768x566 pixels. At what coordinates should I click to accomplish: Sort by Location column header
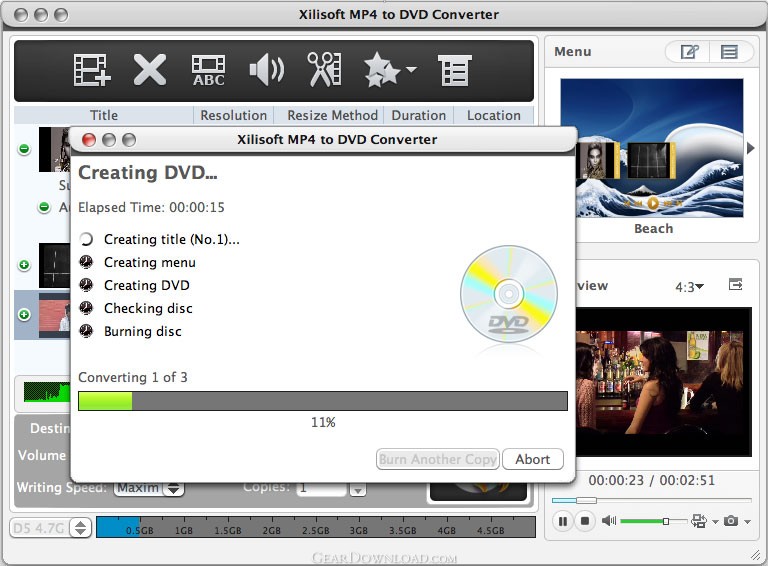pos(494,115)
